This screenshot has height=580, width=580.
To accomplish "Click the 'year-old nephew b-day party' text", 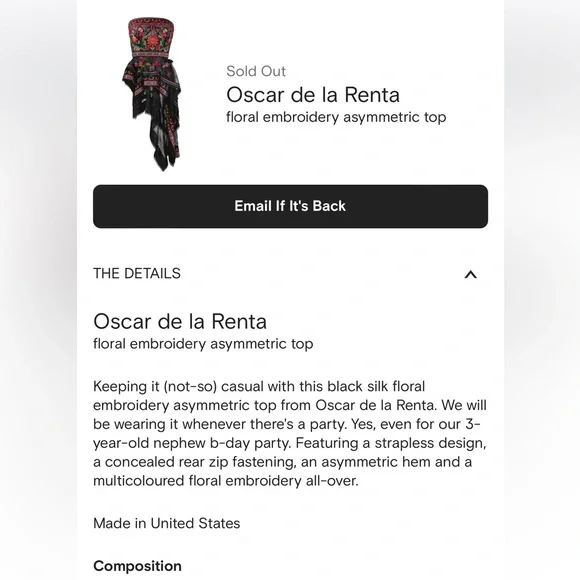I will click(x=192, y=443).
